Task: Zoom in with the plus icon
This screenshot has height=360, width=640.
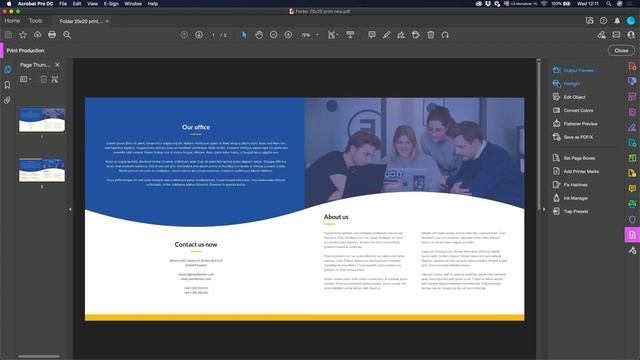Action: (x=288, y=35)
